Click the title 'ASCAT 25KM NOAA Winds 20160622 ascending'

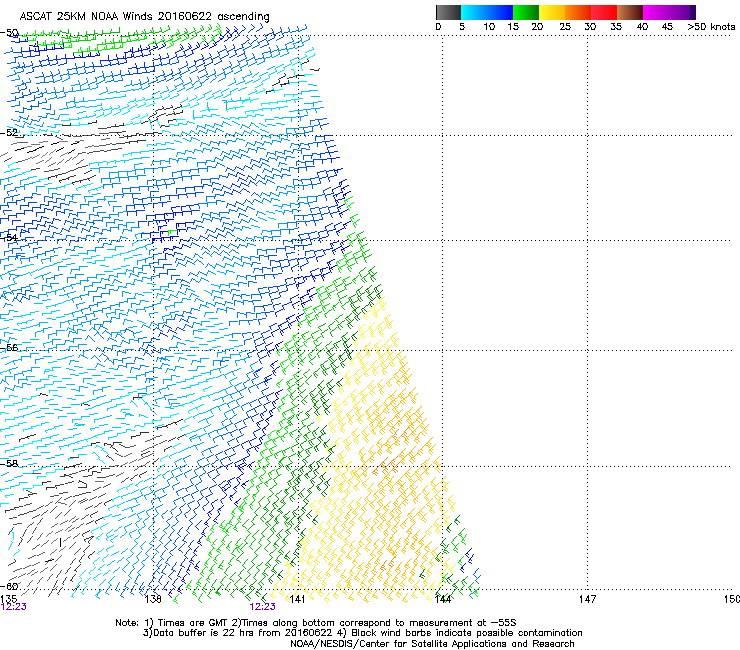(x=144, y=17)
